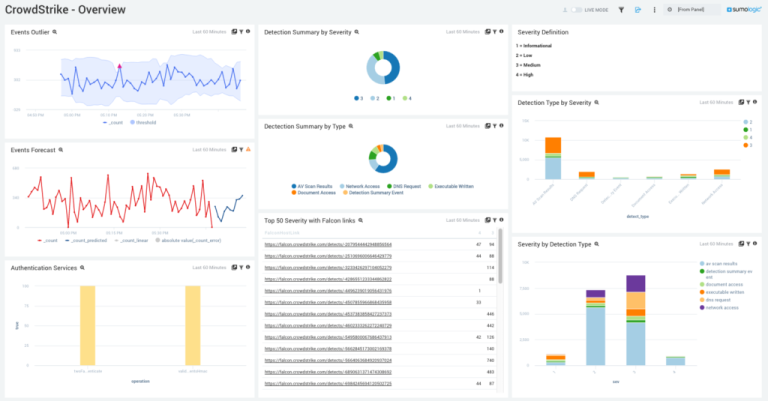Open the dashboard filter funnel in top toolbar
Screen dimensions: 768x401
(x=621, y=10)
